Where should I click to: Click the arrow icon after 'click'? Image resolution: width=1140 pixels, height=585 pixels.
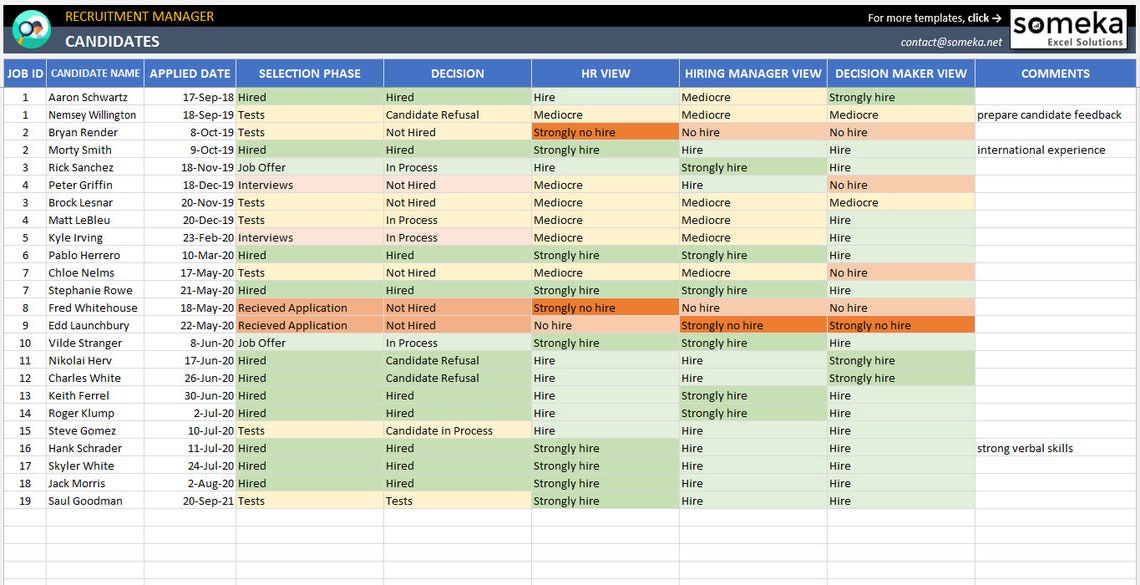996,17
